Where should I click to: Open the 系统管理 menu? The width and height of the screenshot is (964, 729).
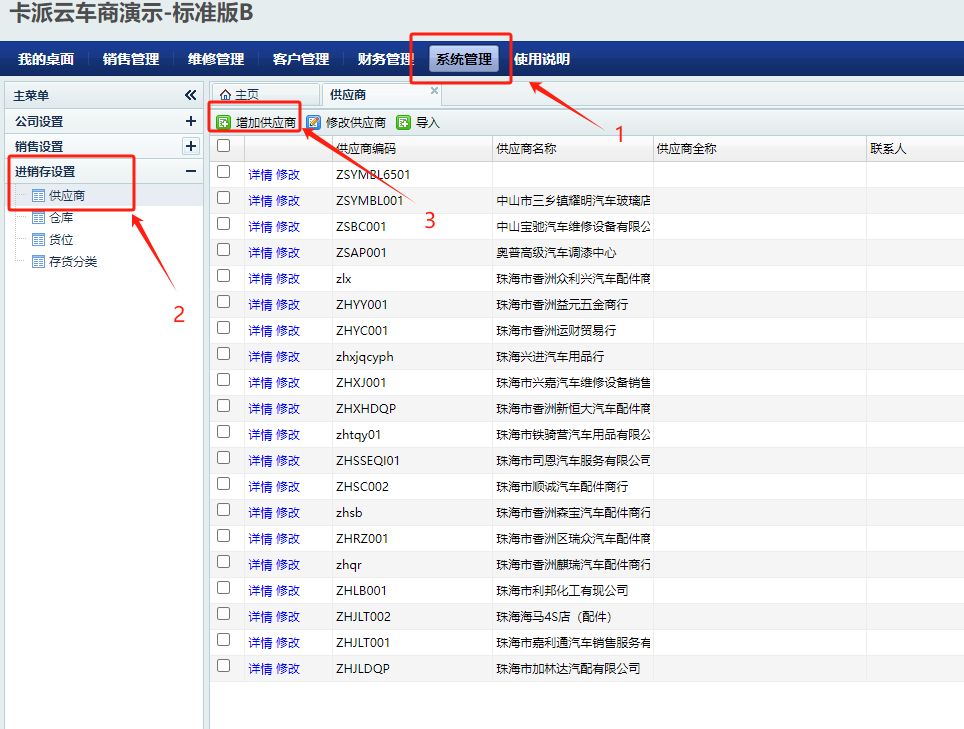pos(464,59)
